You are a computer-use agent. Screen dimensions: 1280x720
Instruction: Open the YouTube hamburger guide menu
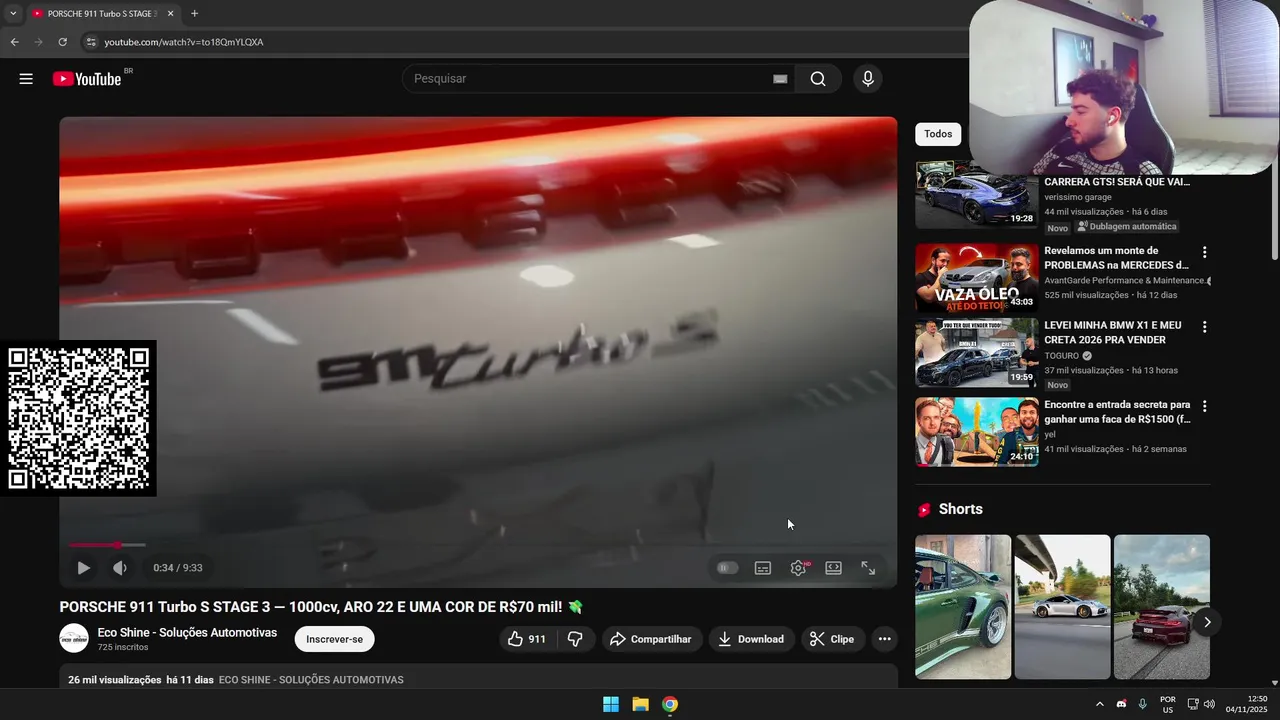click(x=26, y=79)
